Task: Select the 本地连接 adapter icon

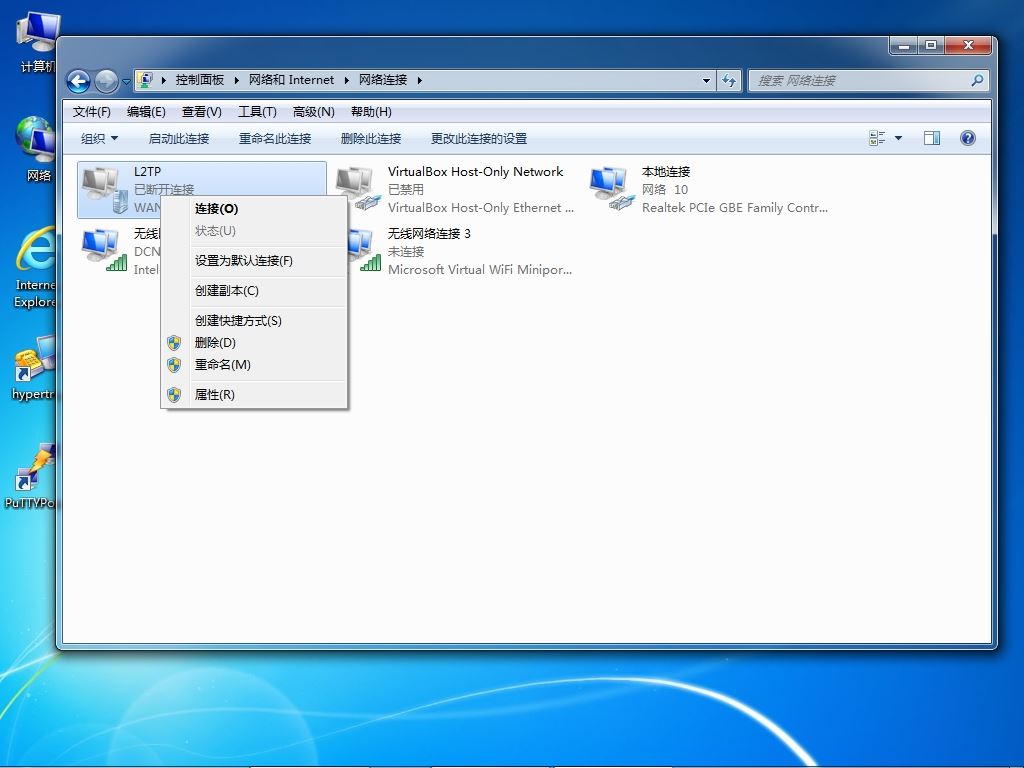Action: pos(612,189)
